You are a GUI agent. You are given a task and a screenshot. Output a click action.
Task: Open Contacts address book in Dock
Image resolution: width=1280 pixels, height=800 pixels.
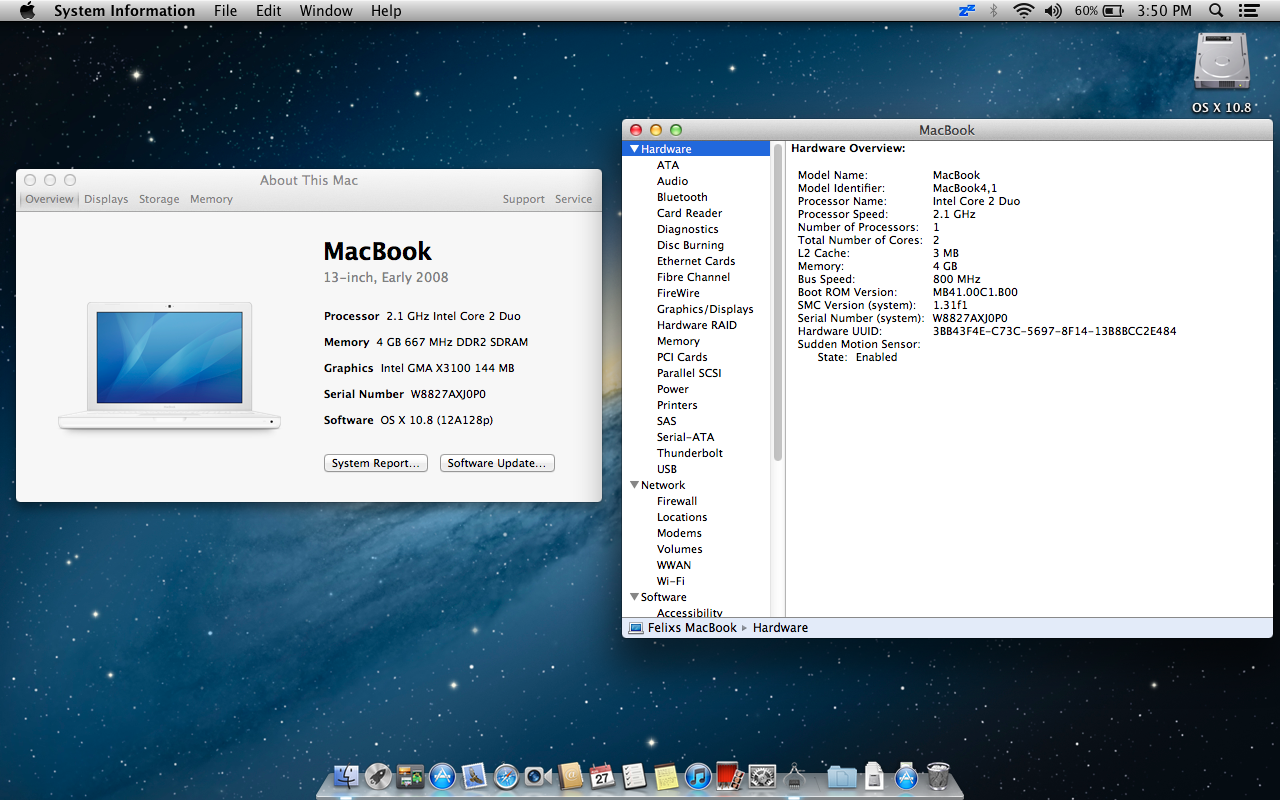(x=570, y=776)
